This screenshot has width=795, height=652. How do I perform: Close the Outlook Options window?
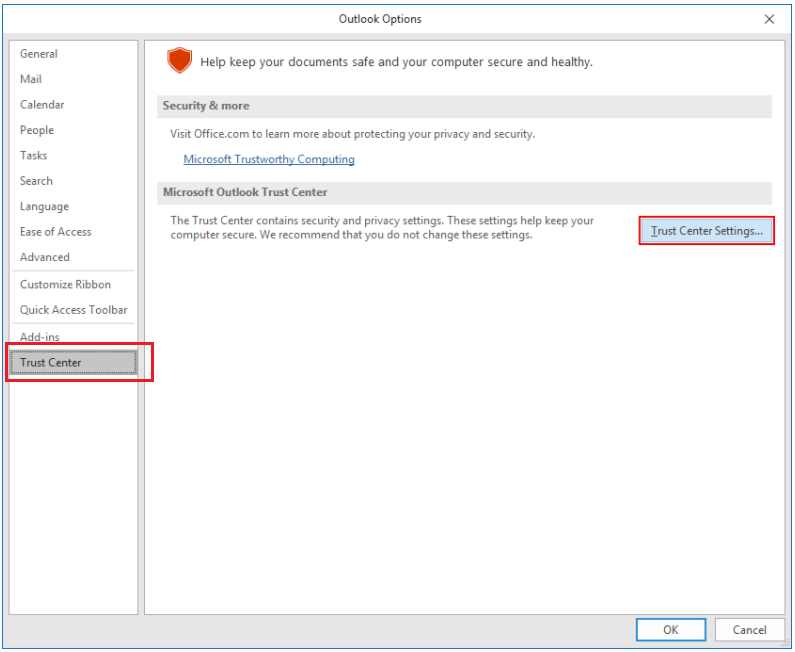pyautogui.click(x=769, y=19)
